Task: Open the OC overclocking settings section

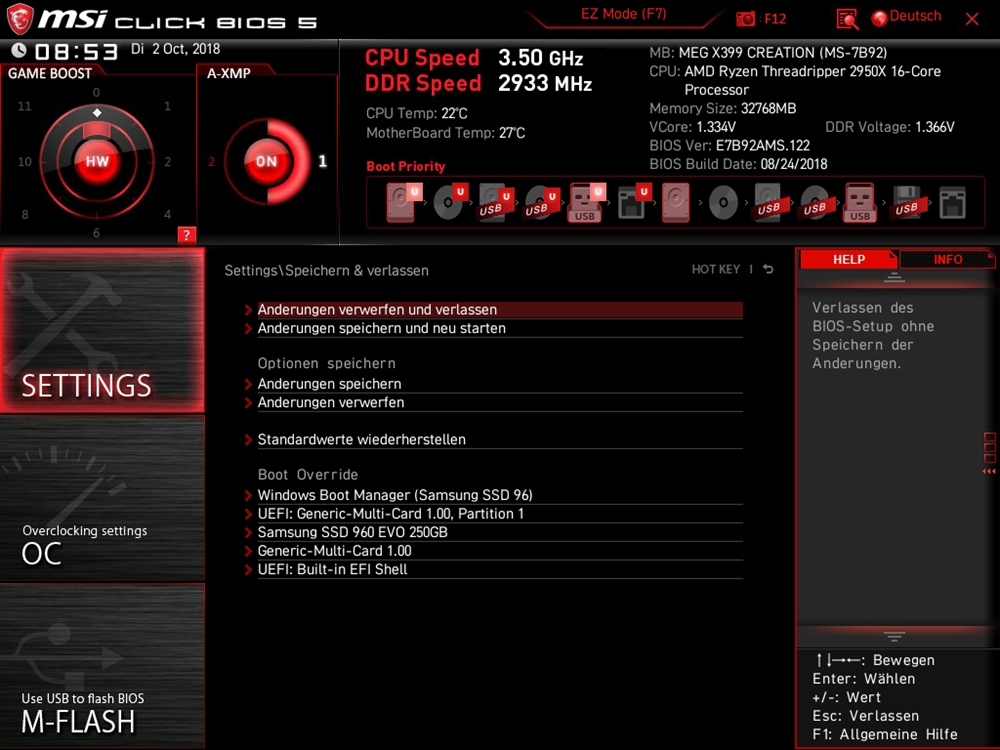Action: [x=102, y=499]
